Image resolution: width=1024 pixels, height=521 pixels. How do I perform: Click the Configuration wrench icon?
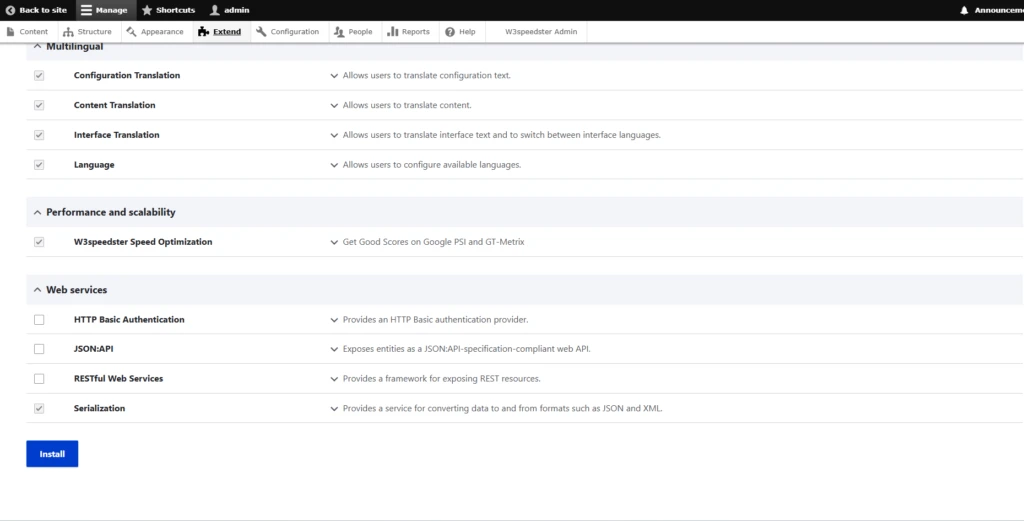tap(261, 32)
